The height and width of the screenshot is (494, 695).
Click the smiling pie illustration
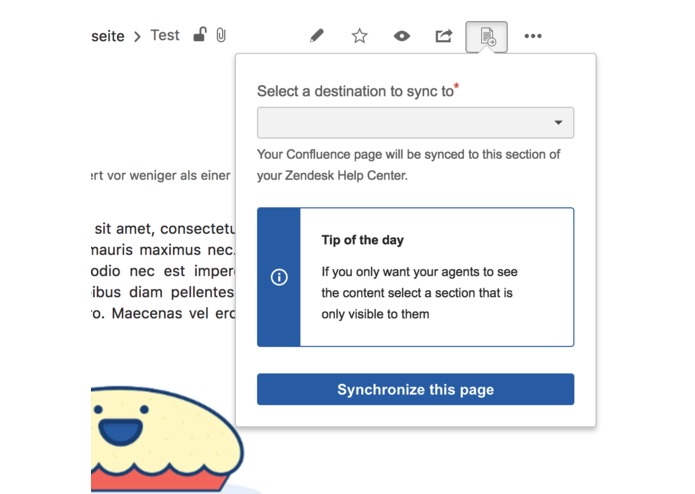[x=166, y=440]
